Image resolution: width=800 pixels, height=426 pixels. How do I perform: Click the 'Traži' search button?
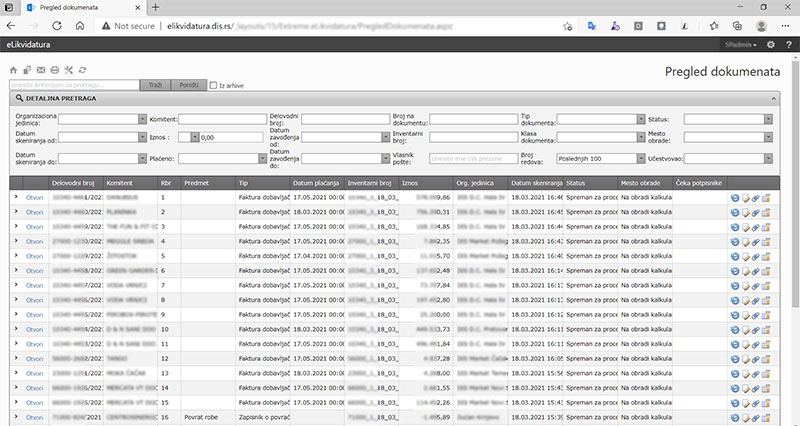tap(155, 86)
